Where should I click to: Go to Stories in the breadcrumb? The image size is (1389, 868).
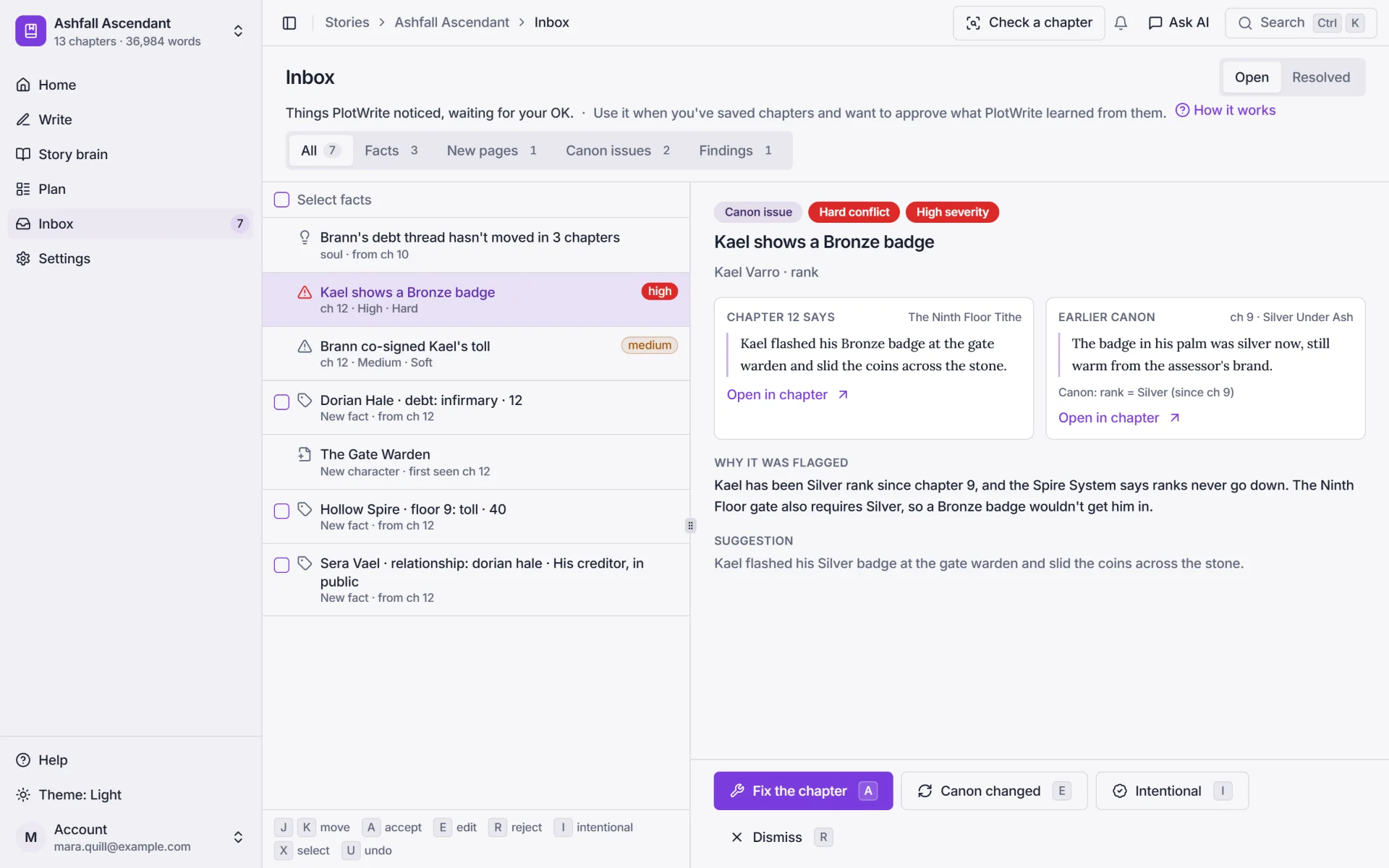coord(347,22)
